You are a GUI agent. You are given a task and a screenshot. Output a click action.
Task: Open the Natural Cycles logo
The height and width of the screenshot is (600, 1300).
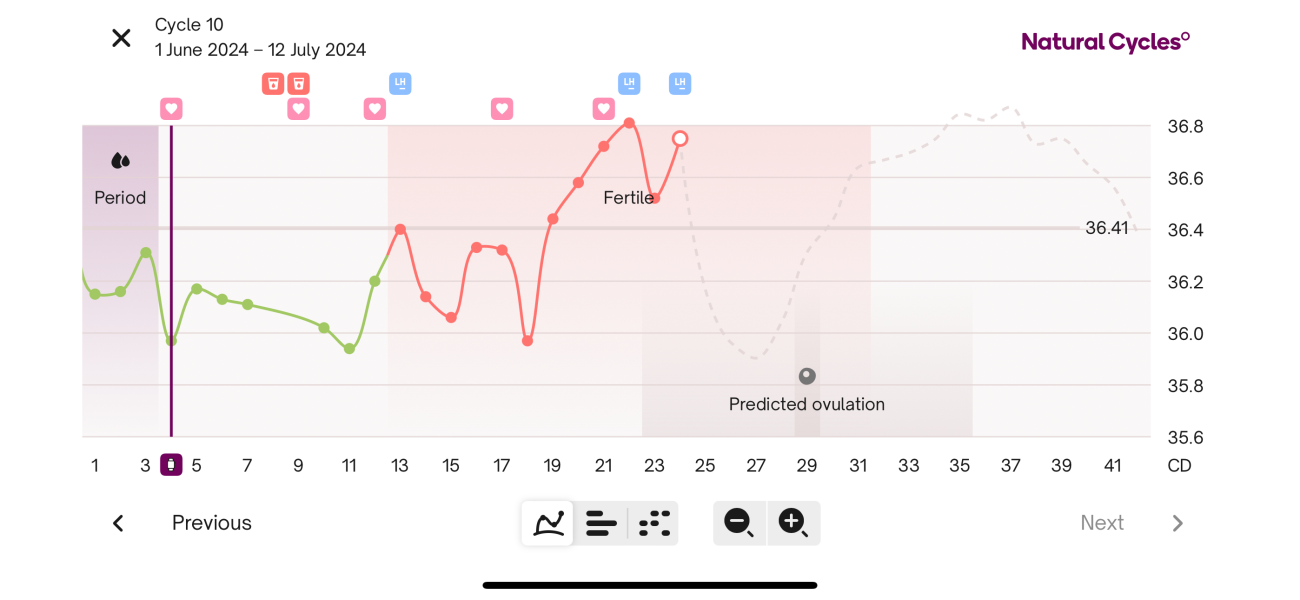[x=1103, y=42]
